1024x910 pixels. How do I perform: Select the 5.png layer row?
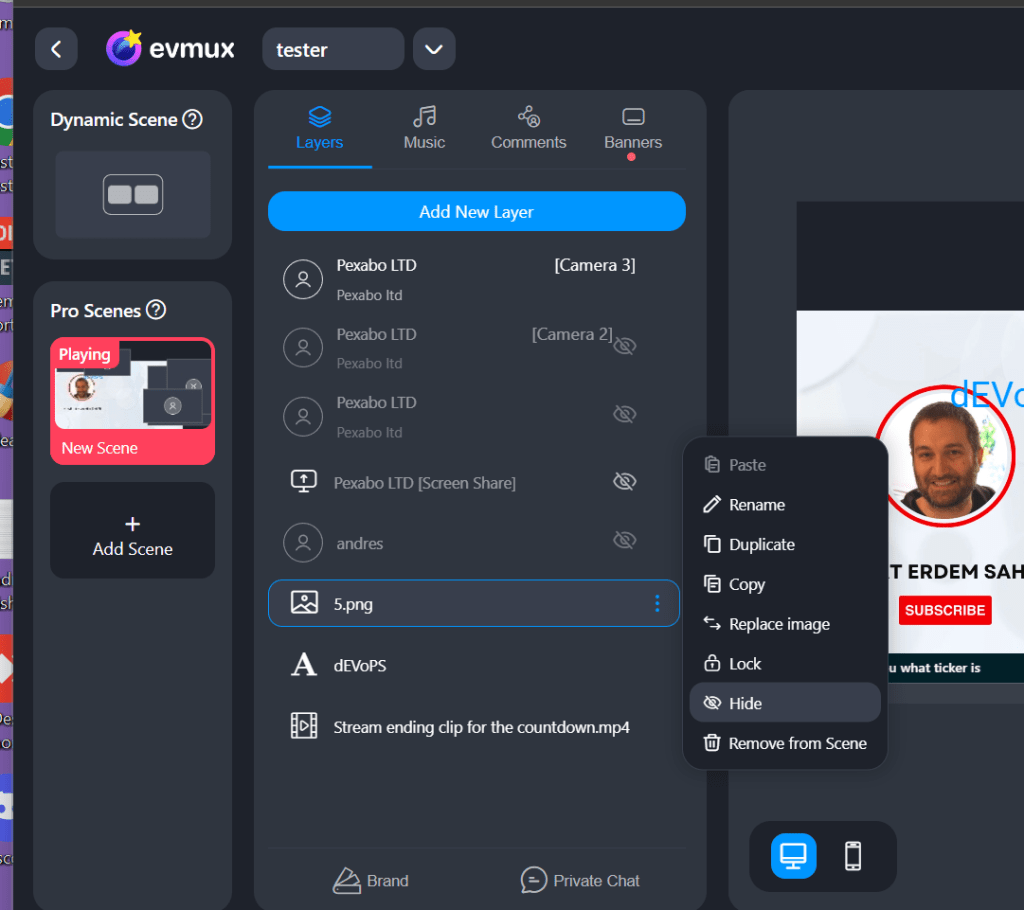click(x=474, y=604)
